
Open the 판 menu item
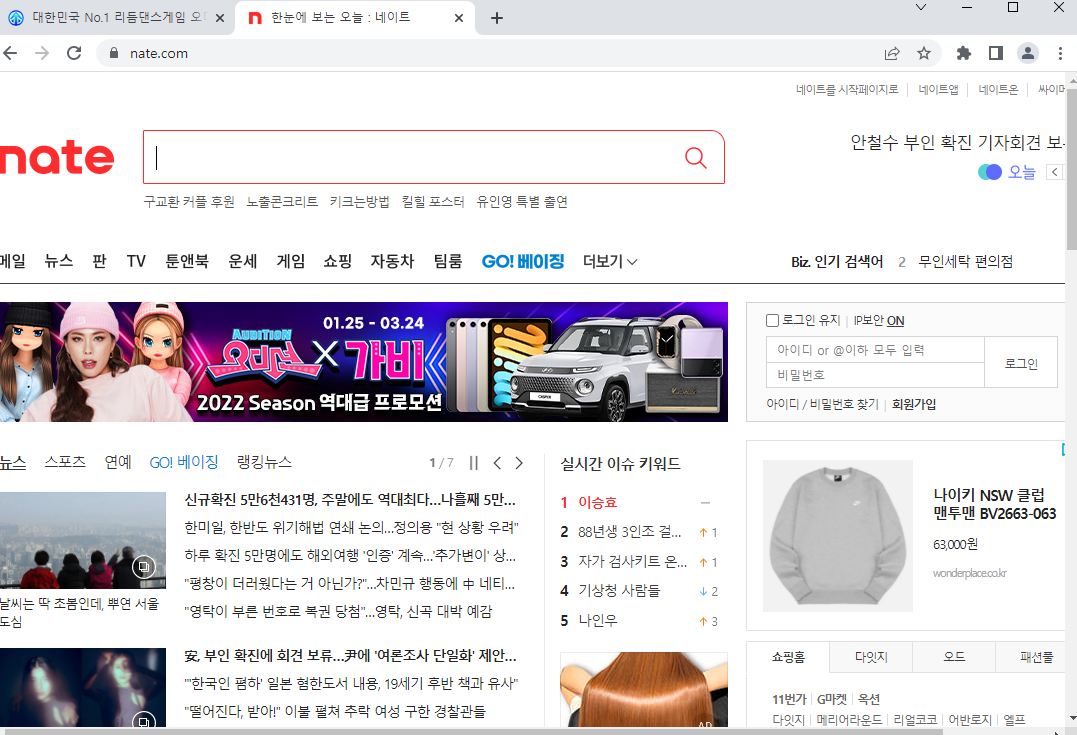100,261
